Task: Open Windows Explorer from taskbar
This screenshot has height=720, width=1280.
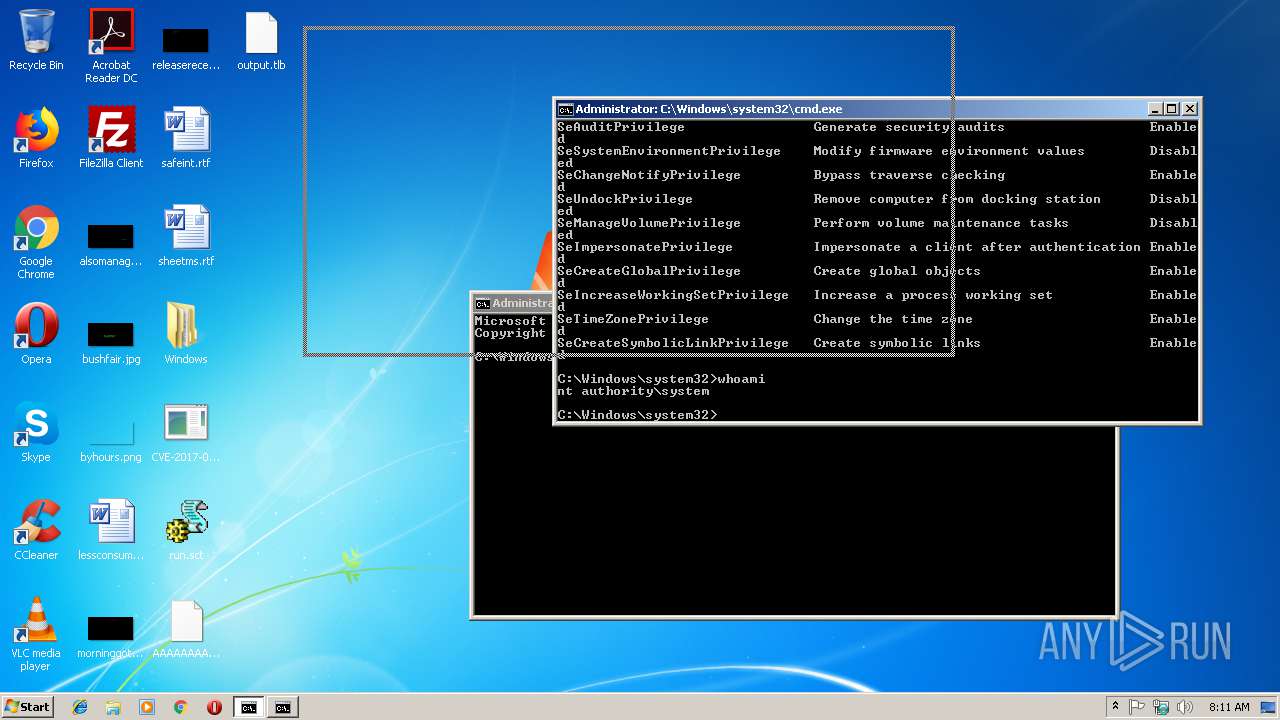Action: [113, 707]
